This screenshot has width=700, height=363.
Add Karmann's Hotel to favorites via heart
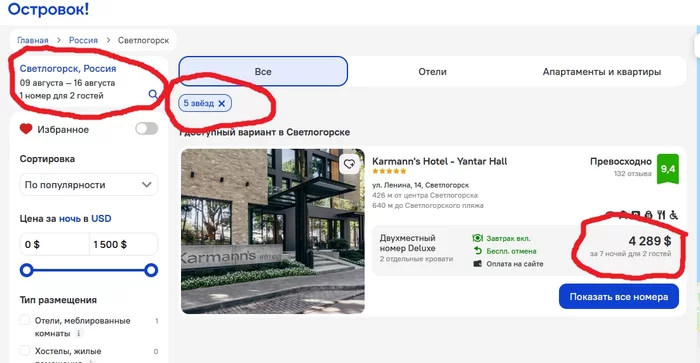tap(349, 164)
